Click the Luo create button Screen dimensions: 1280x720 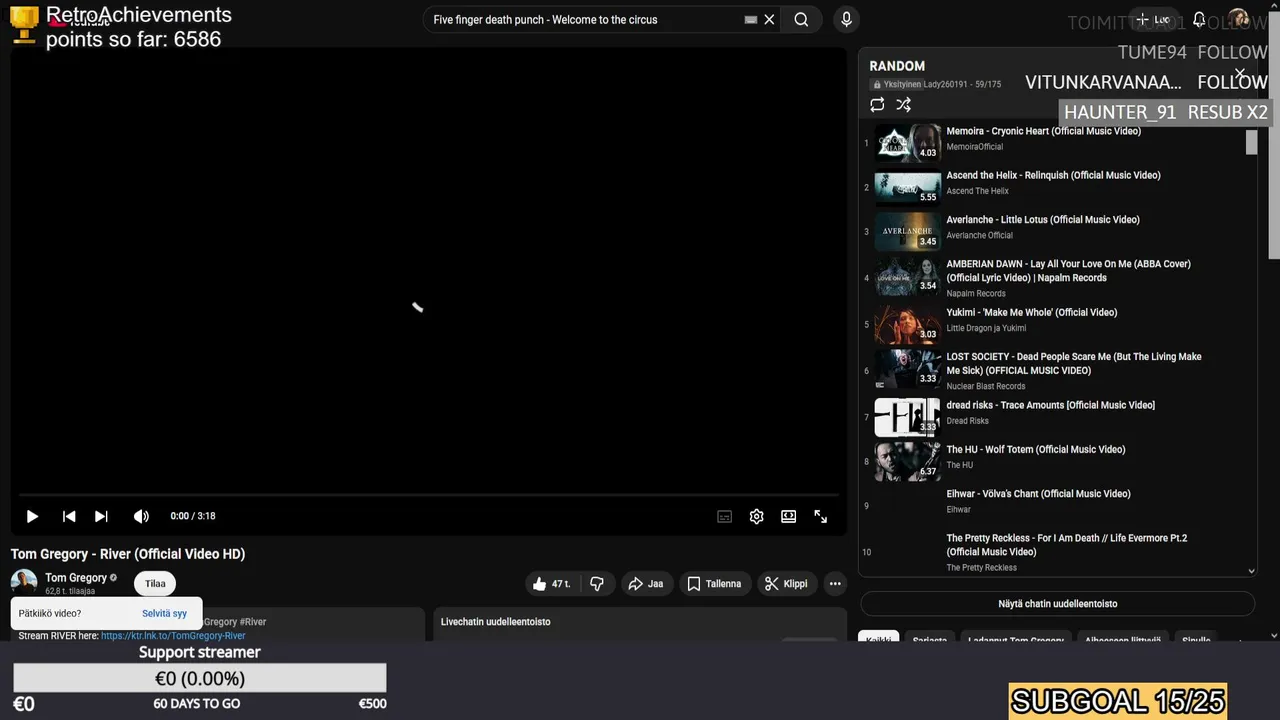click(x=1153, y=19)
